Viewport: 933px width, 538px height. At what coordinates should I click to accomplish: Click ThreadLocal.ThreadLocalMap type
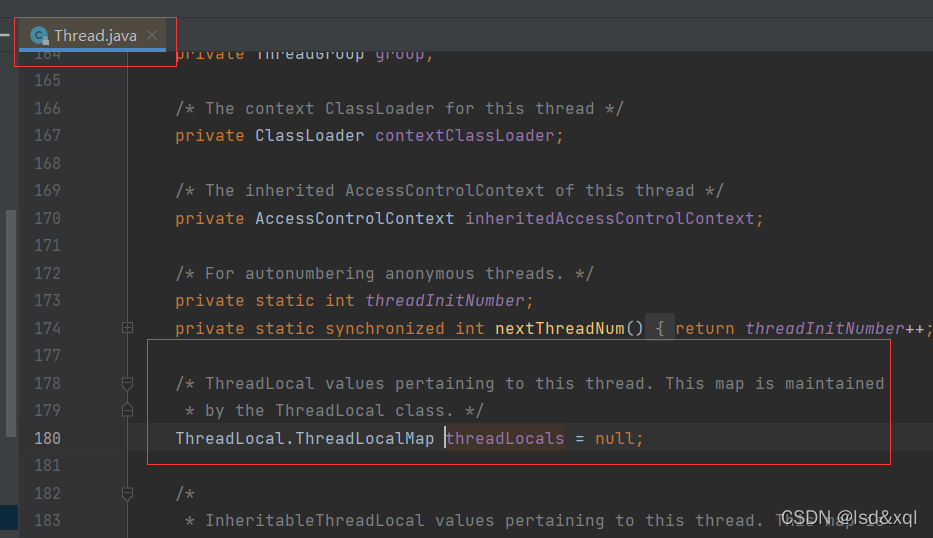[305, 439]
